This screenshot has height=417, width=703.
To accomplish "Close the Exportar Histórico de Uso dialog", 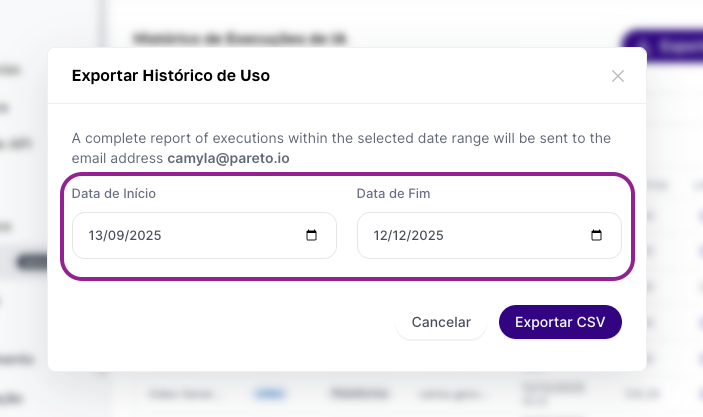I will [x=618, y=76].
